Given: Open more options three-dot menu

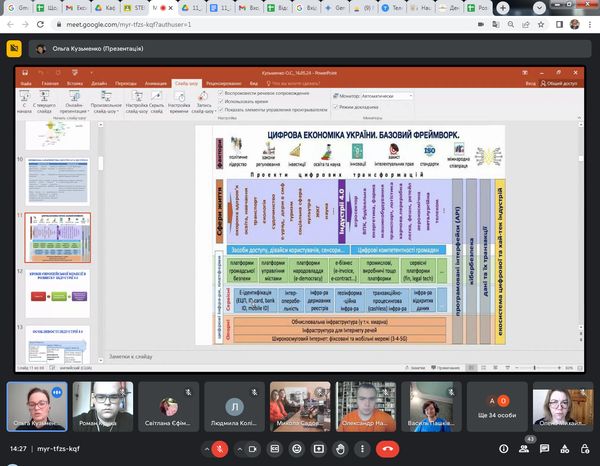Looking at the screenshot, I should pyautogui.click(x=361, y=450).
